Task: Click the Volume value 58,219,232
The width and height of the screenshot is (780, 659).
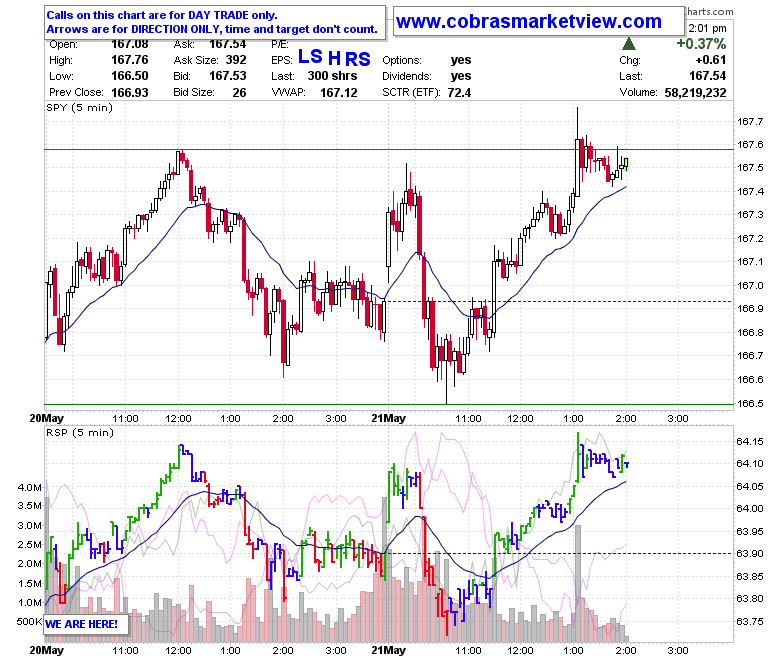Action: tap(695, 93)
